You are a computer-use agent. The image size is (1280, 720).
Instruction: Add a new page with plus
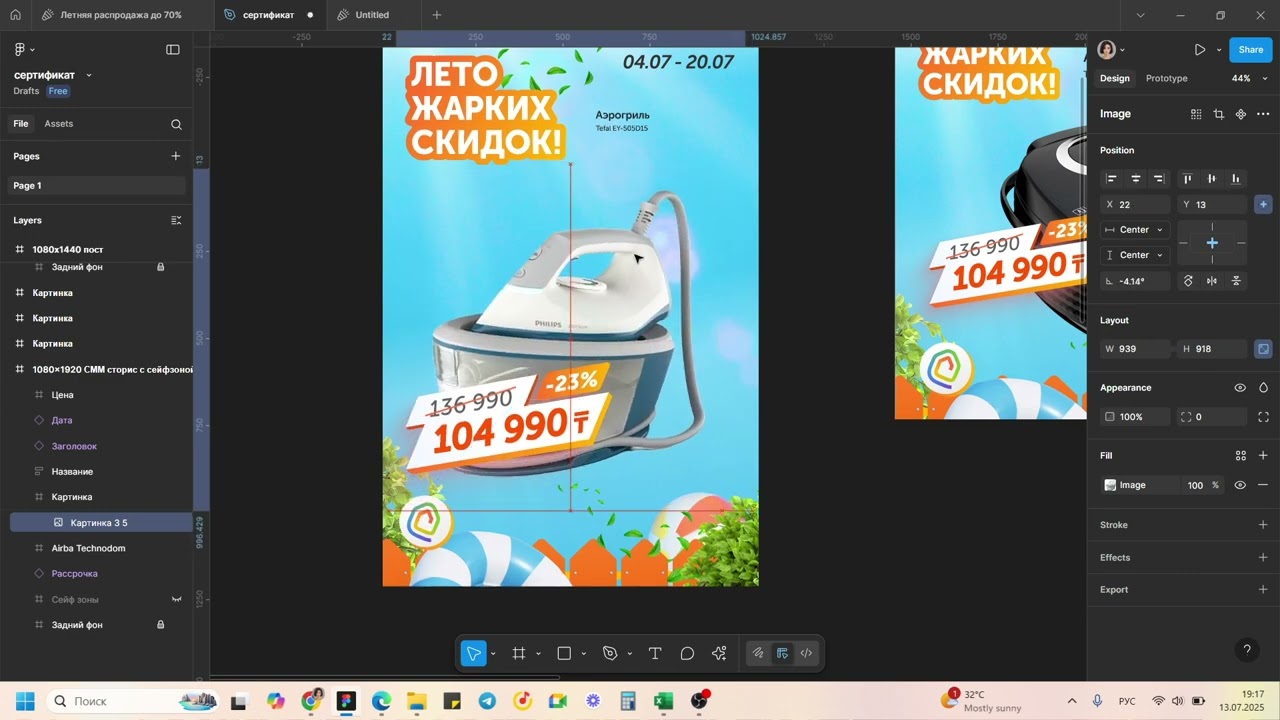(176, 156)
